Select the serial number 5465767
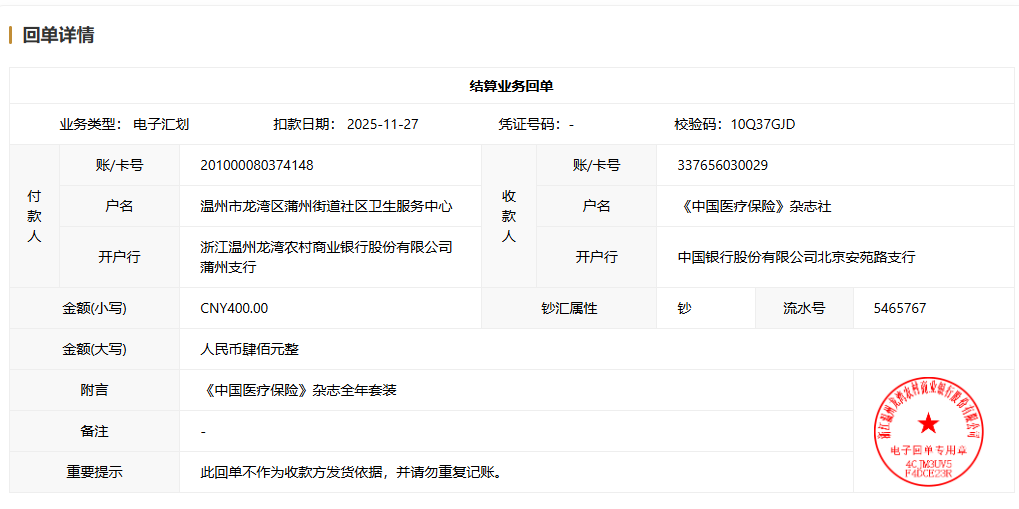This screenshot has height=509, width=1019. 899,308
